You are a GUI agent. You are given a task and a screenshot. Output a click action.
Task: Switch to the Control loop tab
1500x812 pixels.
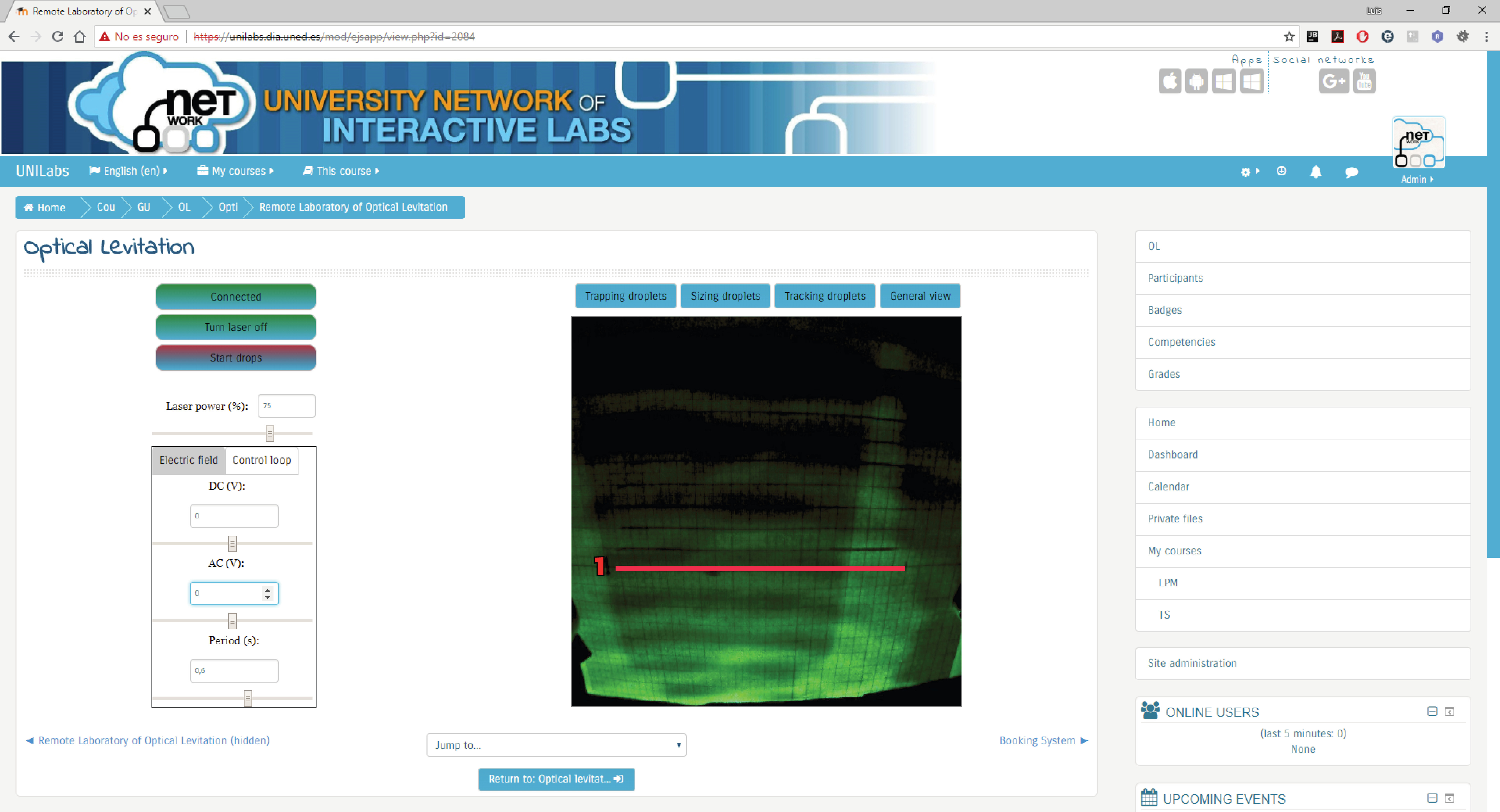coord(261,460)
